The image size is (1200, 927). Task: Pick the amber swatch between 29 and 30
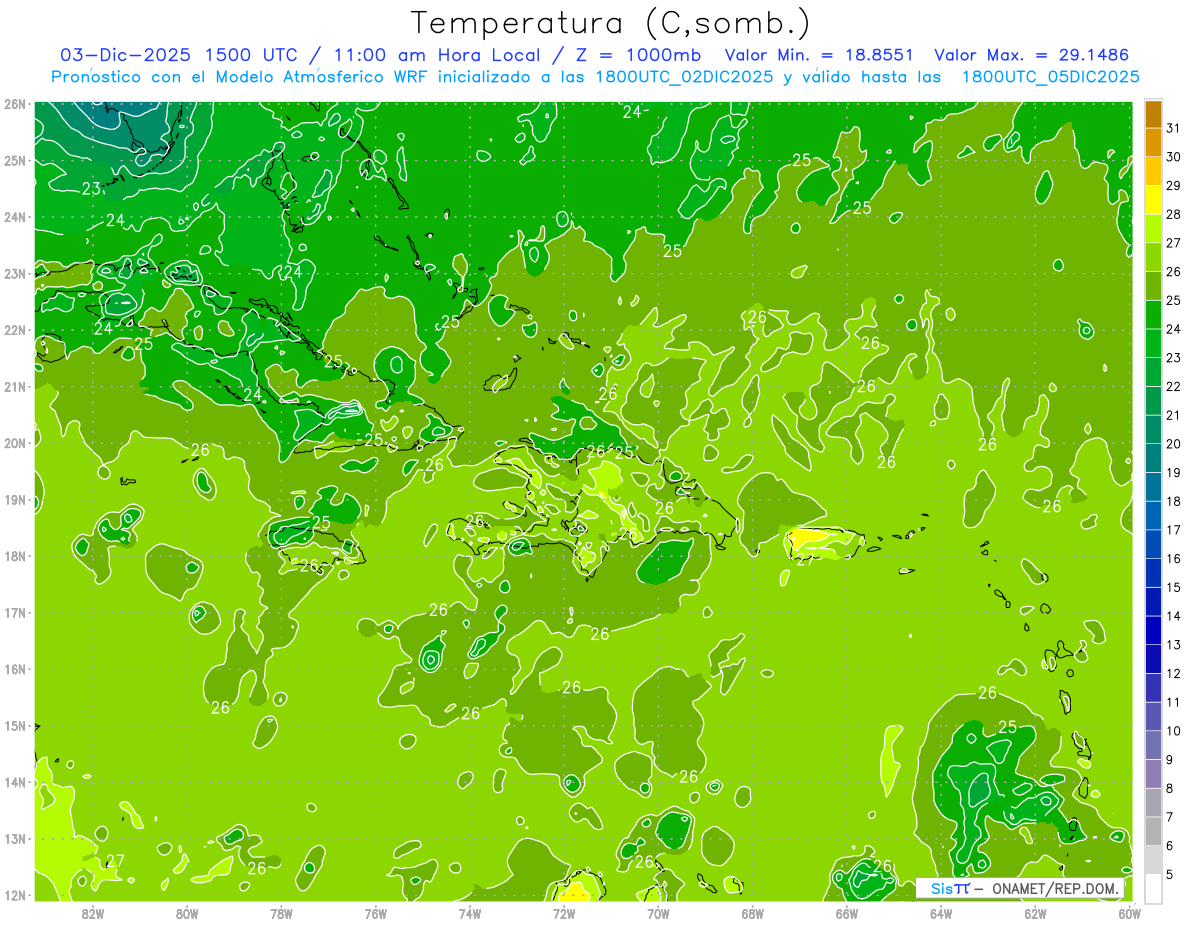point(1154,171)
